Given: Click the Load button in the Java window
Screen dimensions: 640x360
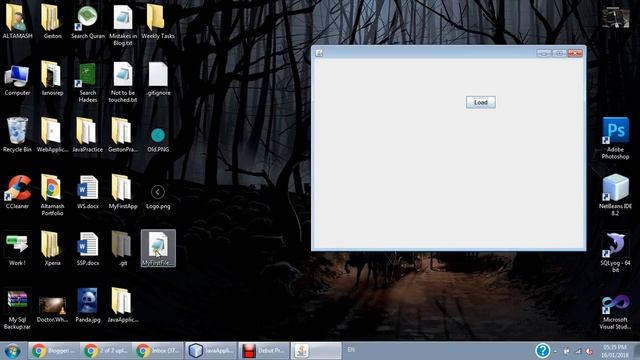Looking at the screenshot, I should [481, 102].
